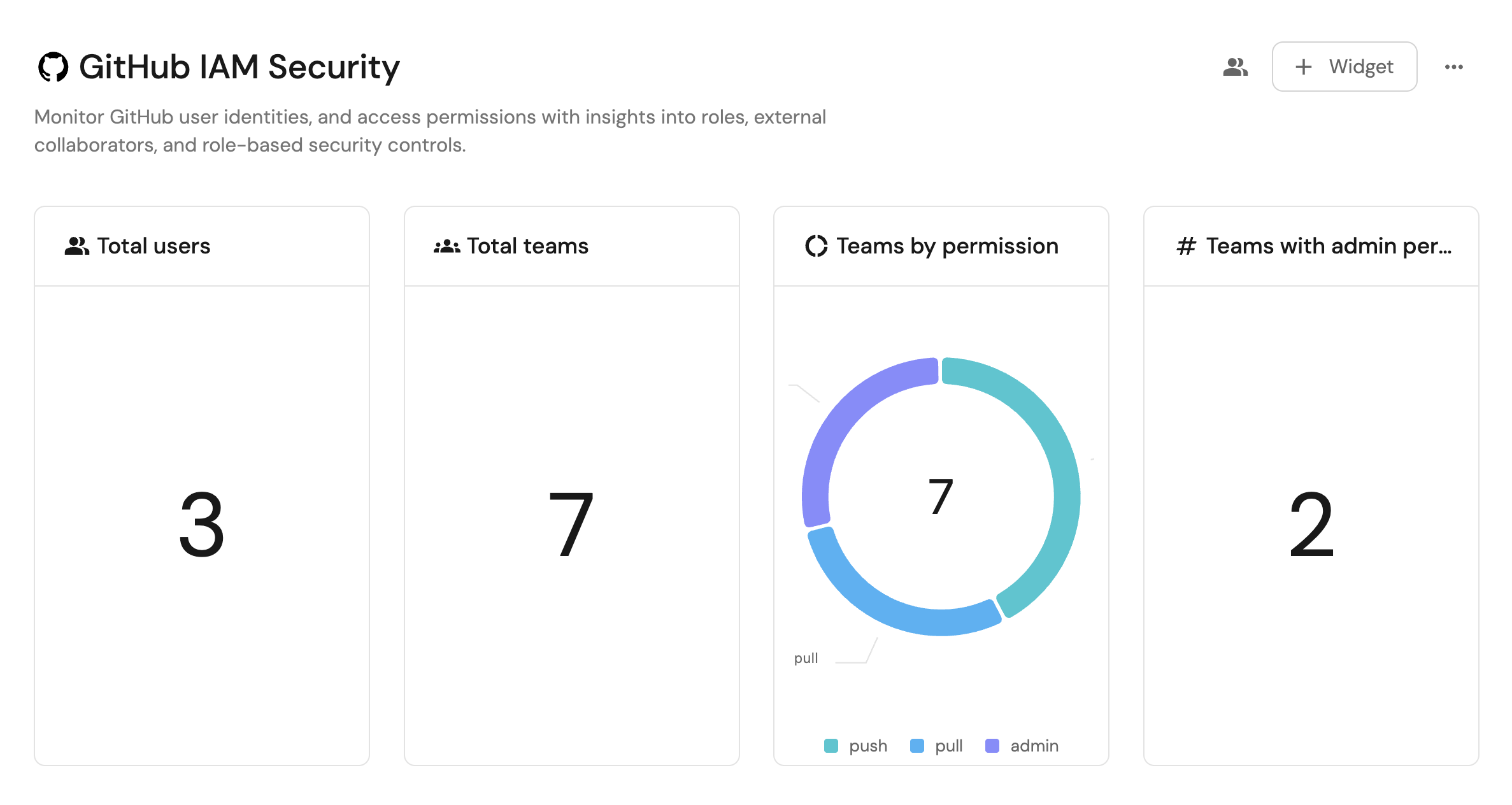Open the users sharing icon

1235,67
